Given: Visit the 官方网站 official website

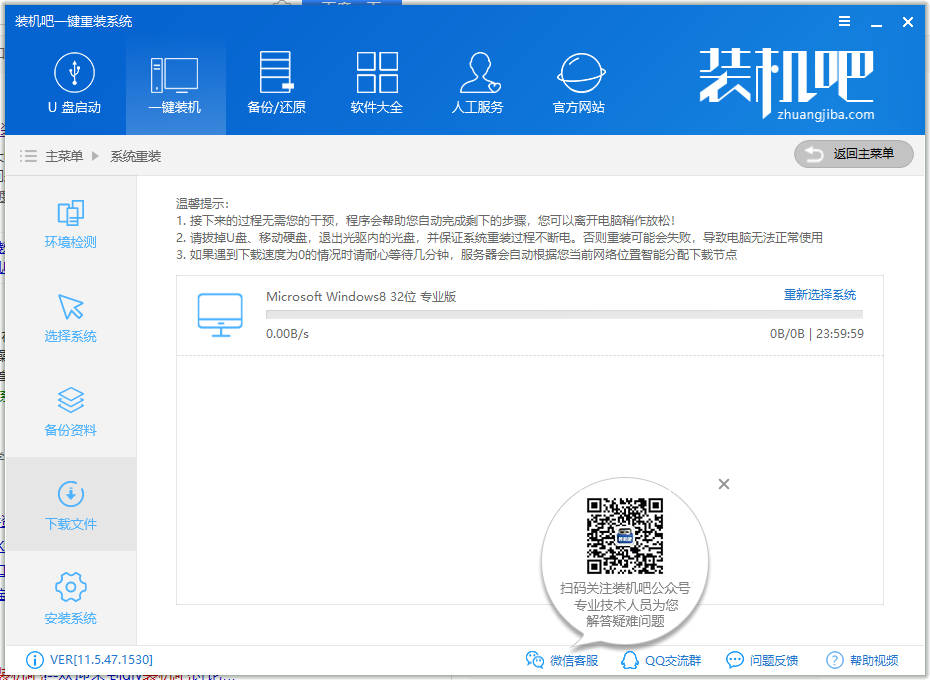Looking at the screenshot, I should [x=578, y=85].
